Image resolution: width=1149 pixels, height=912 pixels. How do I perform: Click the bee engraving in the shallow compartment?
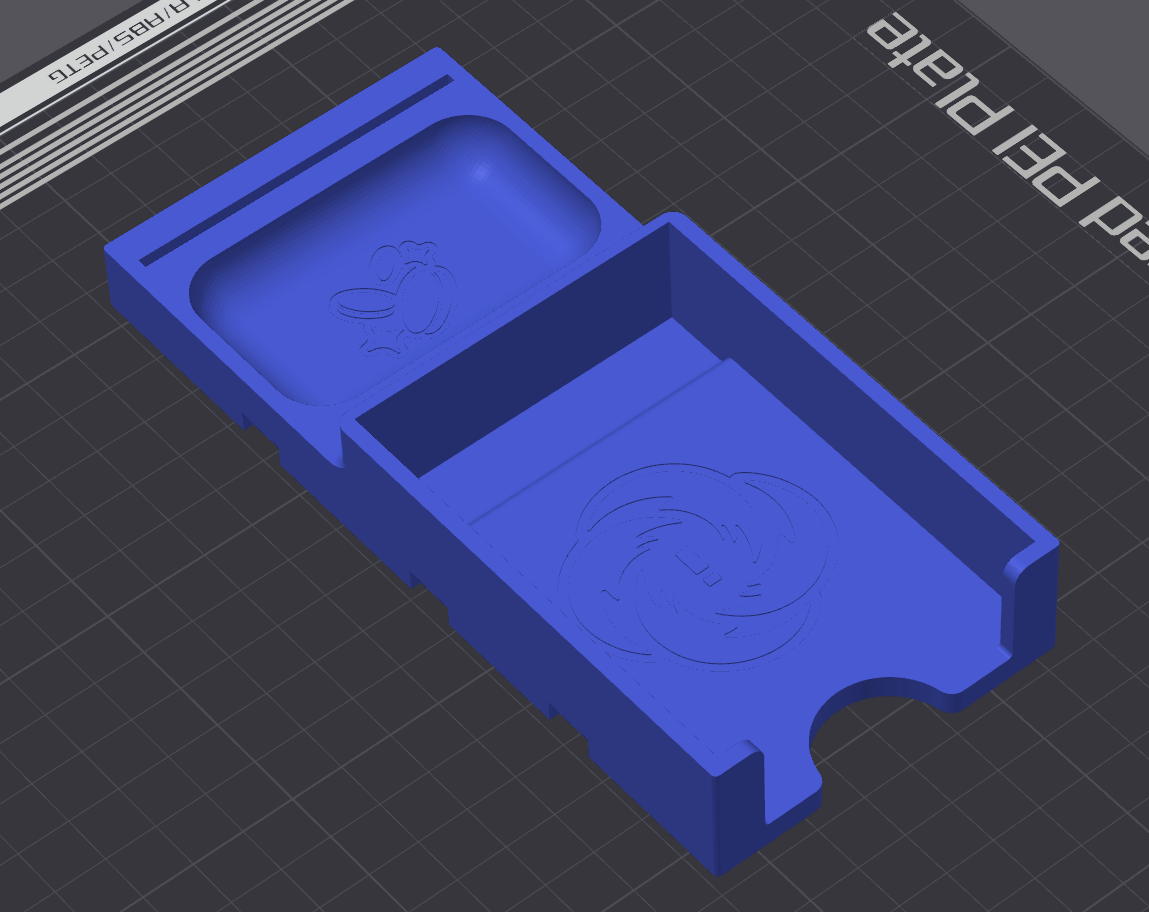395,290
